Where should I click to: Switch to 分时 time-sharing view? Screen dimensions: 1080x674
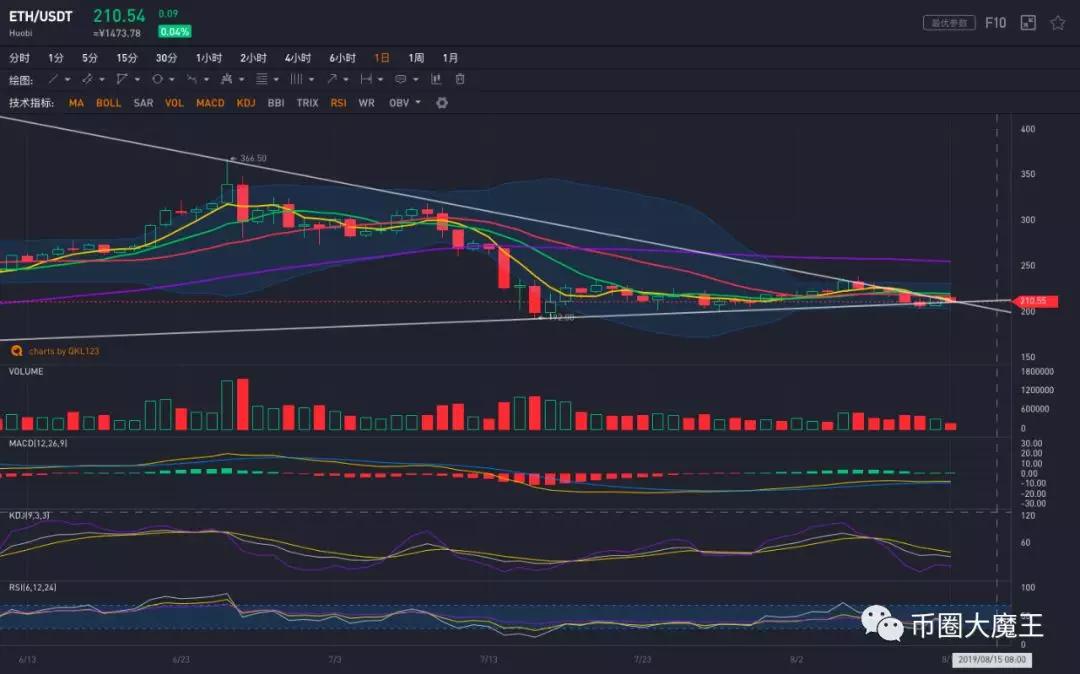19,58
